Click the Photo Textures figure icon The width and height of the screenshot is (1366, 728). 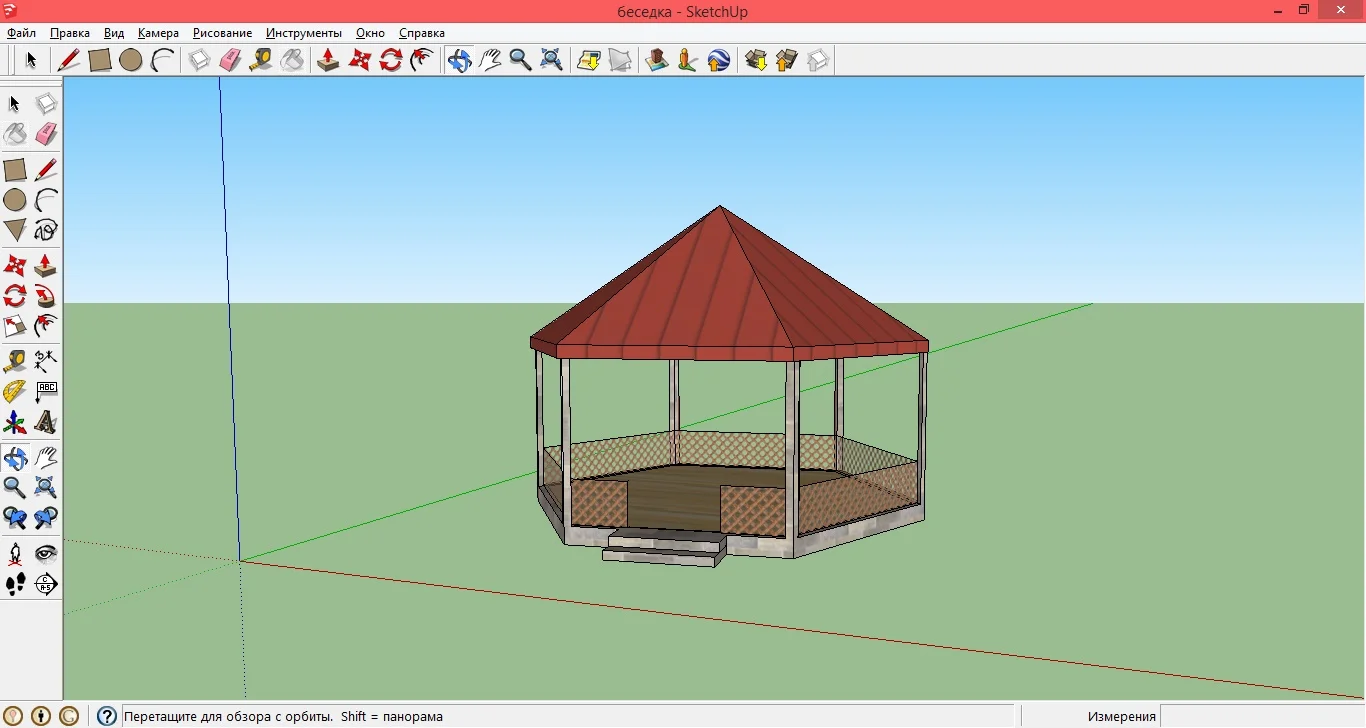click(x=687, y=60)
